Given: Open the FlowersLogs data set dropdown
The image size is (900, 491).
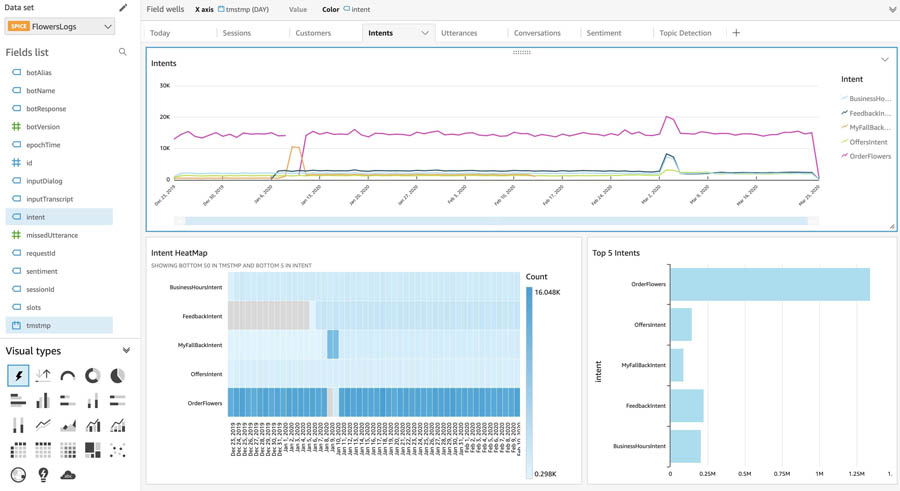Looking at the screenshot, I should click(60, 26).
